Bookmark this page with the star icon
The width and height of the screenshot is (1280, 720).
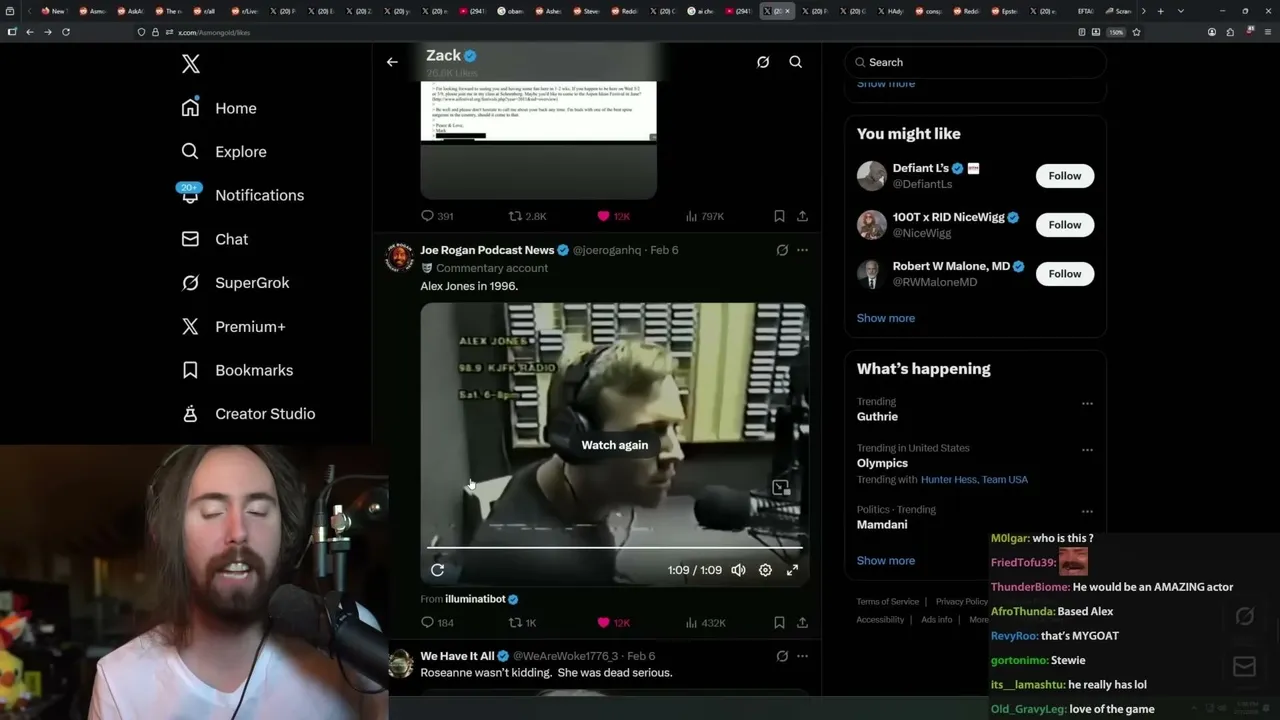(1137, 32)
